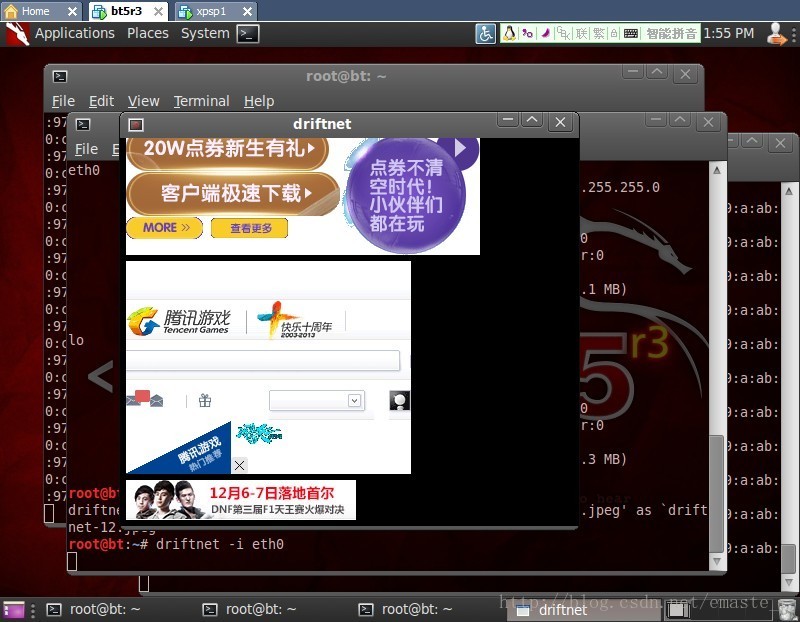Image resolution: width=800 pixels, height=622 pixels.
Task: Click the middle terminal scrollbar thumb
Action: coord(717,494)
